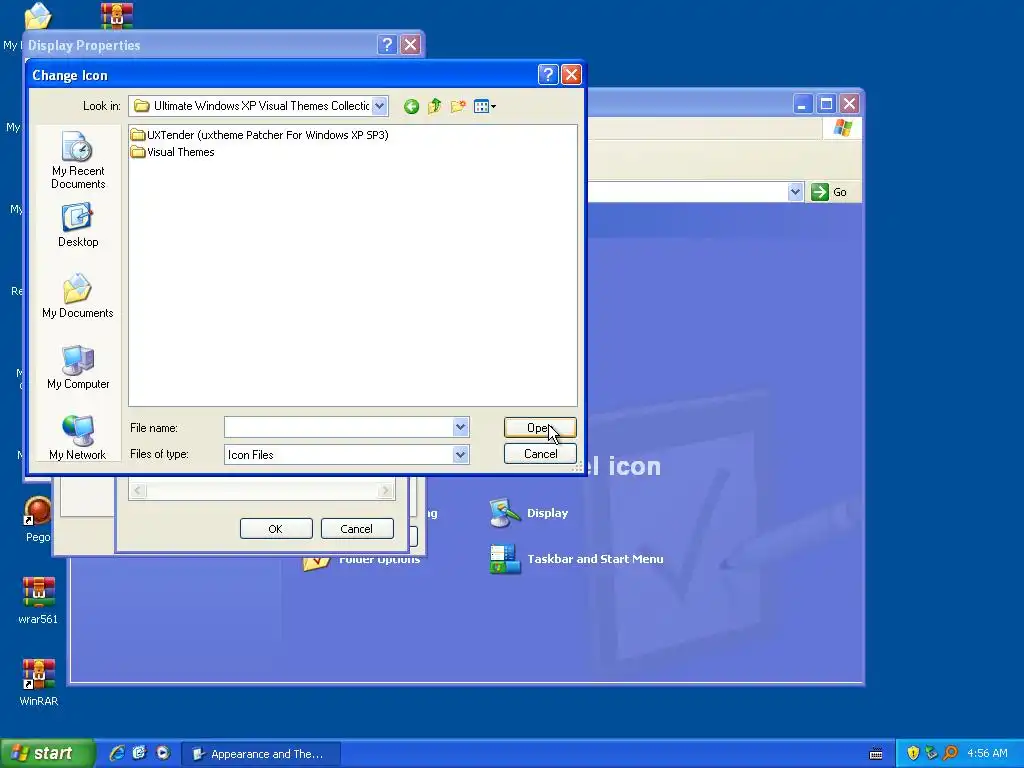
Task: Open the Start menu
Action: 47,753
